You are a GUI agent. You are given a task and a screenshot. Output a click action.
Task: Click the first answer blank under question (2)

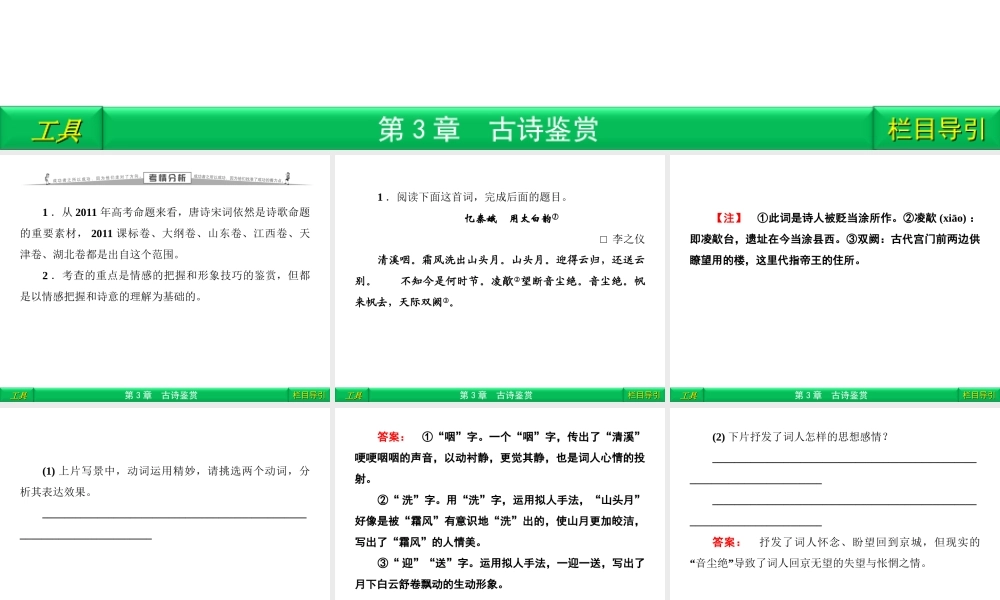(844, 462)
